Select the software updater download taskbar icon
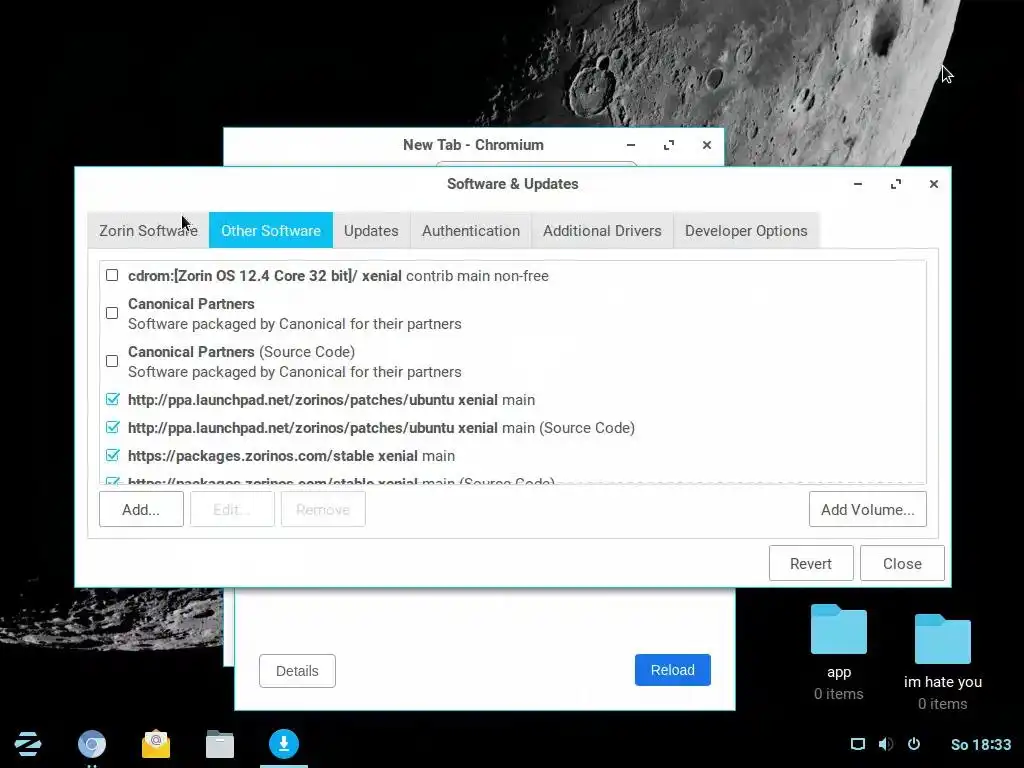1024x768 pixels. coord(283,744)
